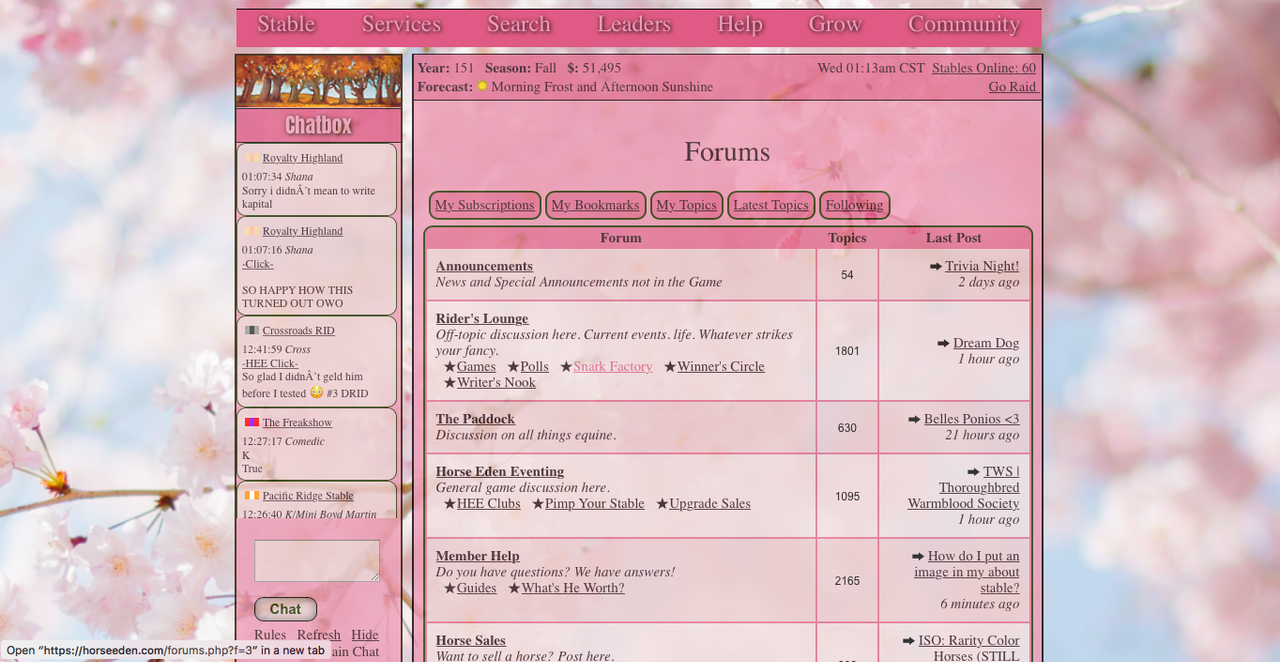Screen dimensions: 1280x662
Task: Click the sun forecast icon
Action: (x=482, y=86)
